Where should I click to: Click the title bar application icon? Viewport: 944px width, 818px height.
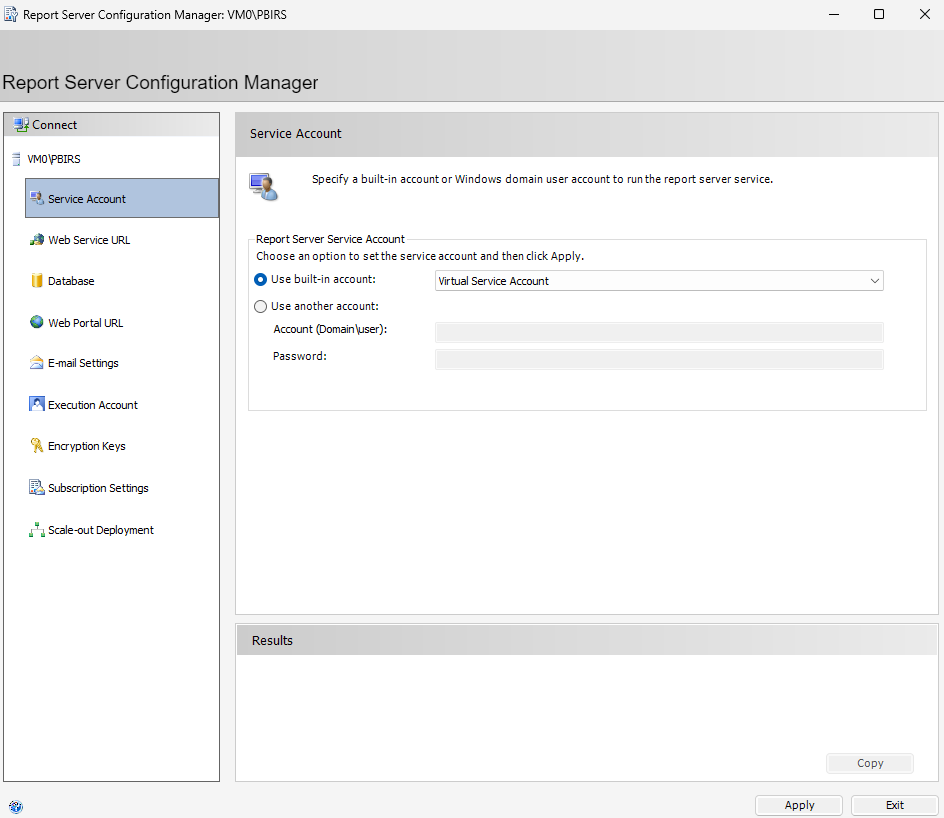(x=10, y=14)
